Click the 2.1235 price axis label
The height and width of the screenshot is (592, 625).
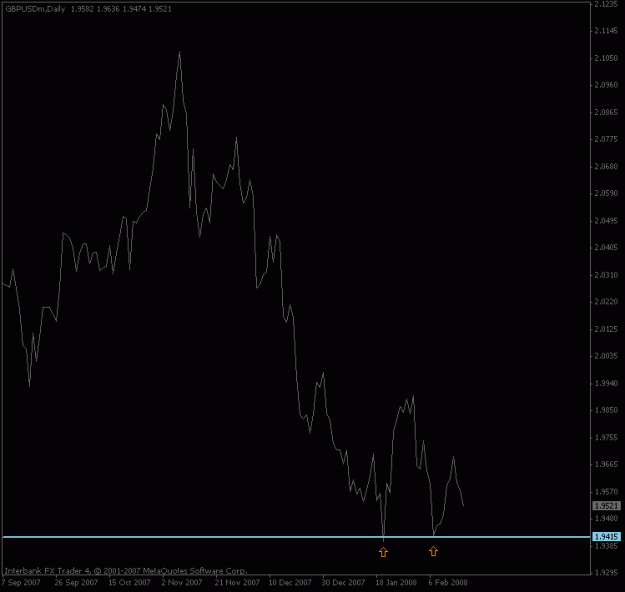click(606, 4)
